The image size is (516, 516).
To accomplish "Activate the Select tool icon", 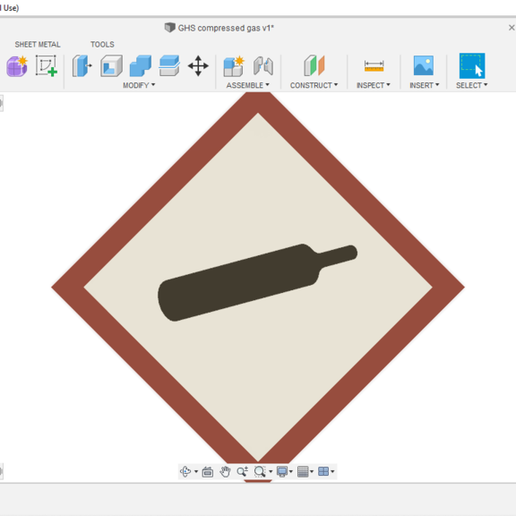I will 472,66.
